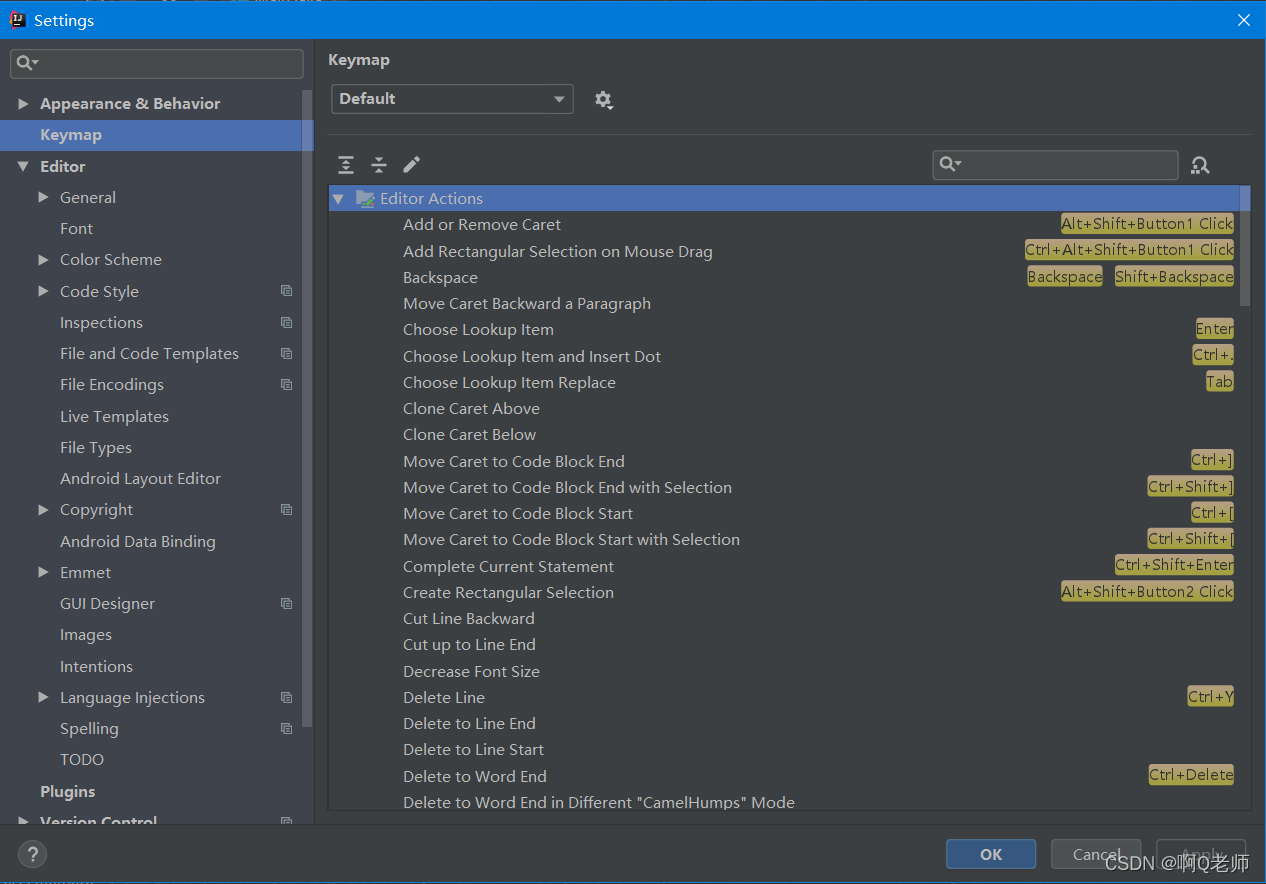Screen dimensions: 1266x884
Task: Click the project-level icon beside Copyright
Action: (x=287, y=509)
